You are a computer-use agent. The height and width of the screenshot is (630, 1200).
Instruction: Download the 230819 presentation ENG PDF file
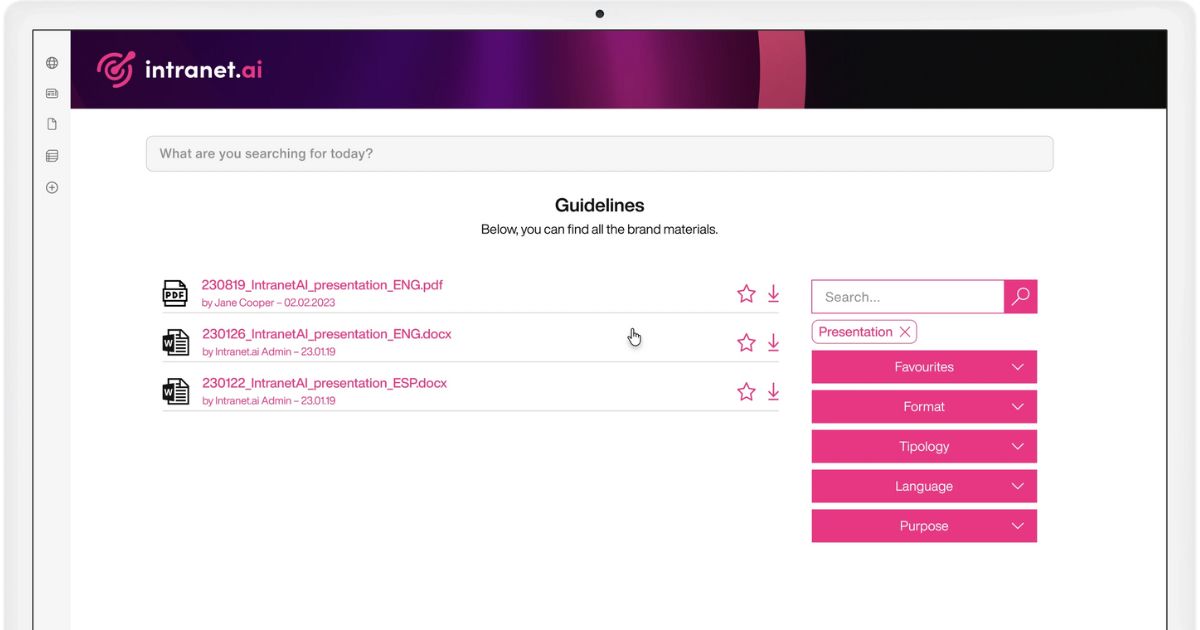tap(773, 294)
